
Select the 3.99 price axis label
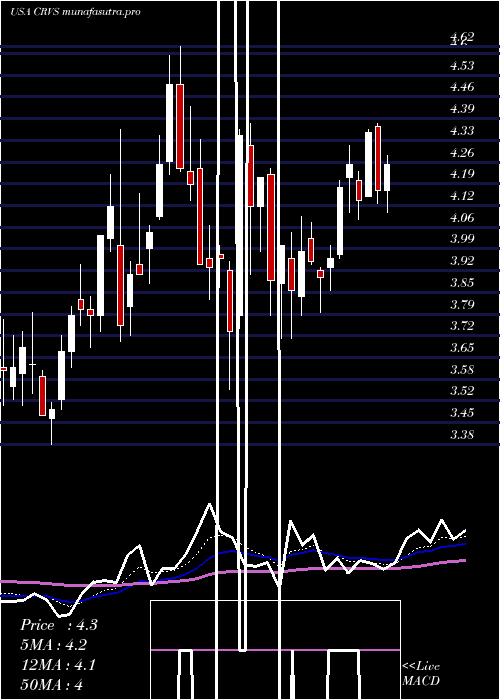point(462,239)
